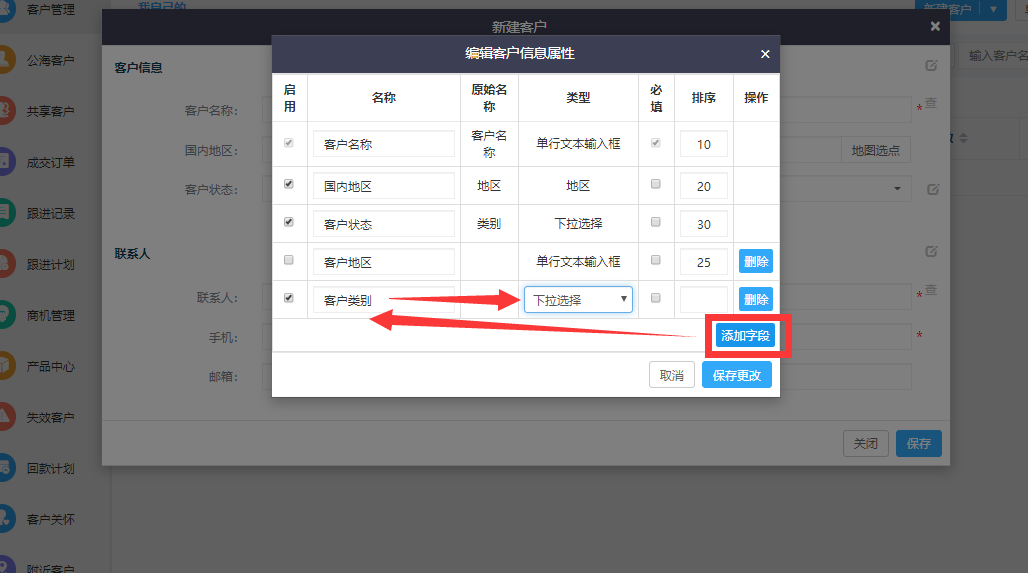Click edit icon next to 客户状态 dropdown
This screenshot has height=573, width=1028.
pos(933,189)
